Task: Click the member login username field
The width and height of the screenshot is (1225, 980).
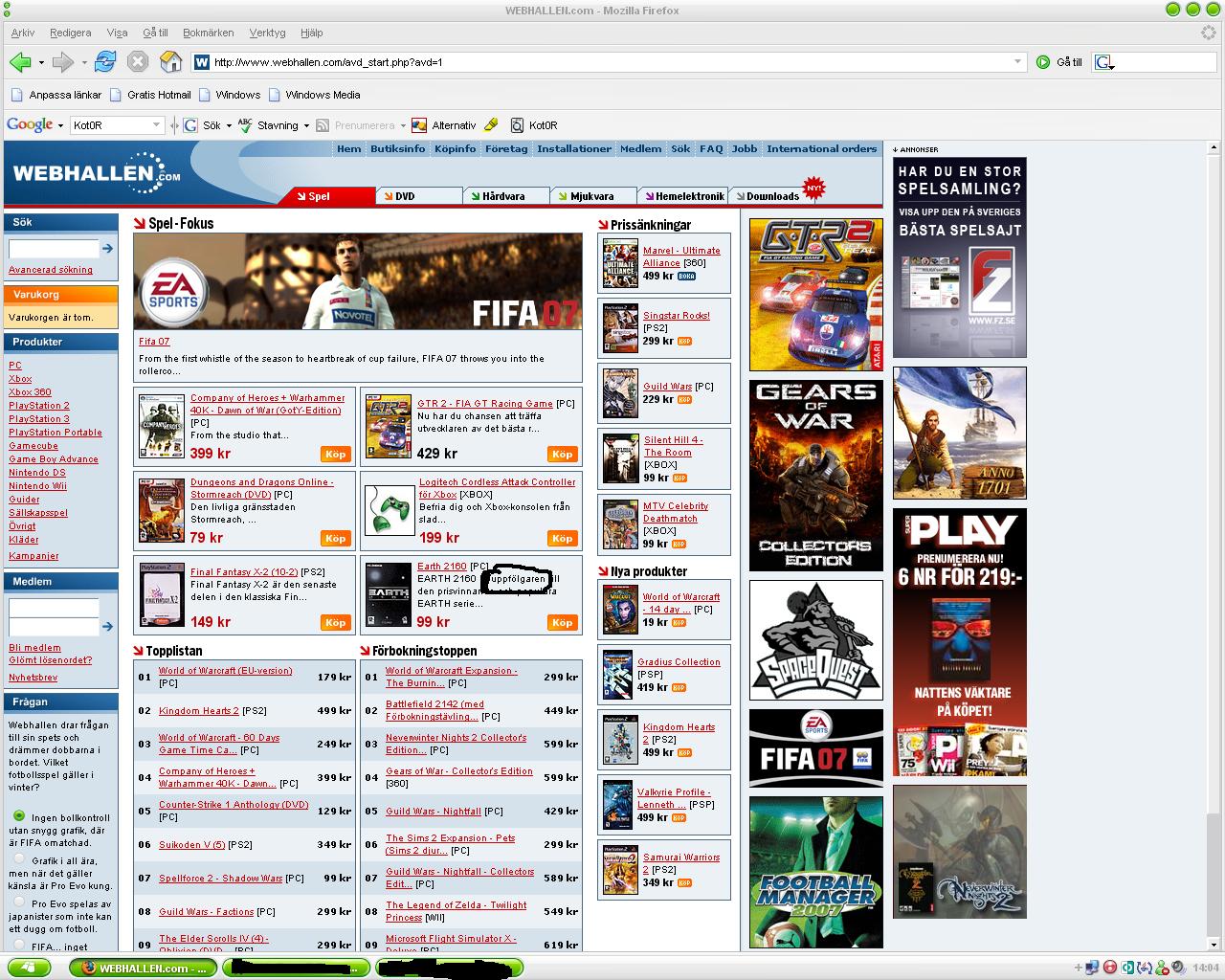Action: pos(54,608)
